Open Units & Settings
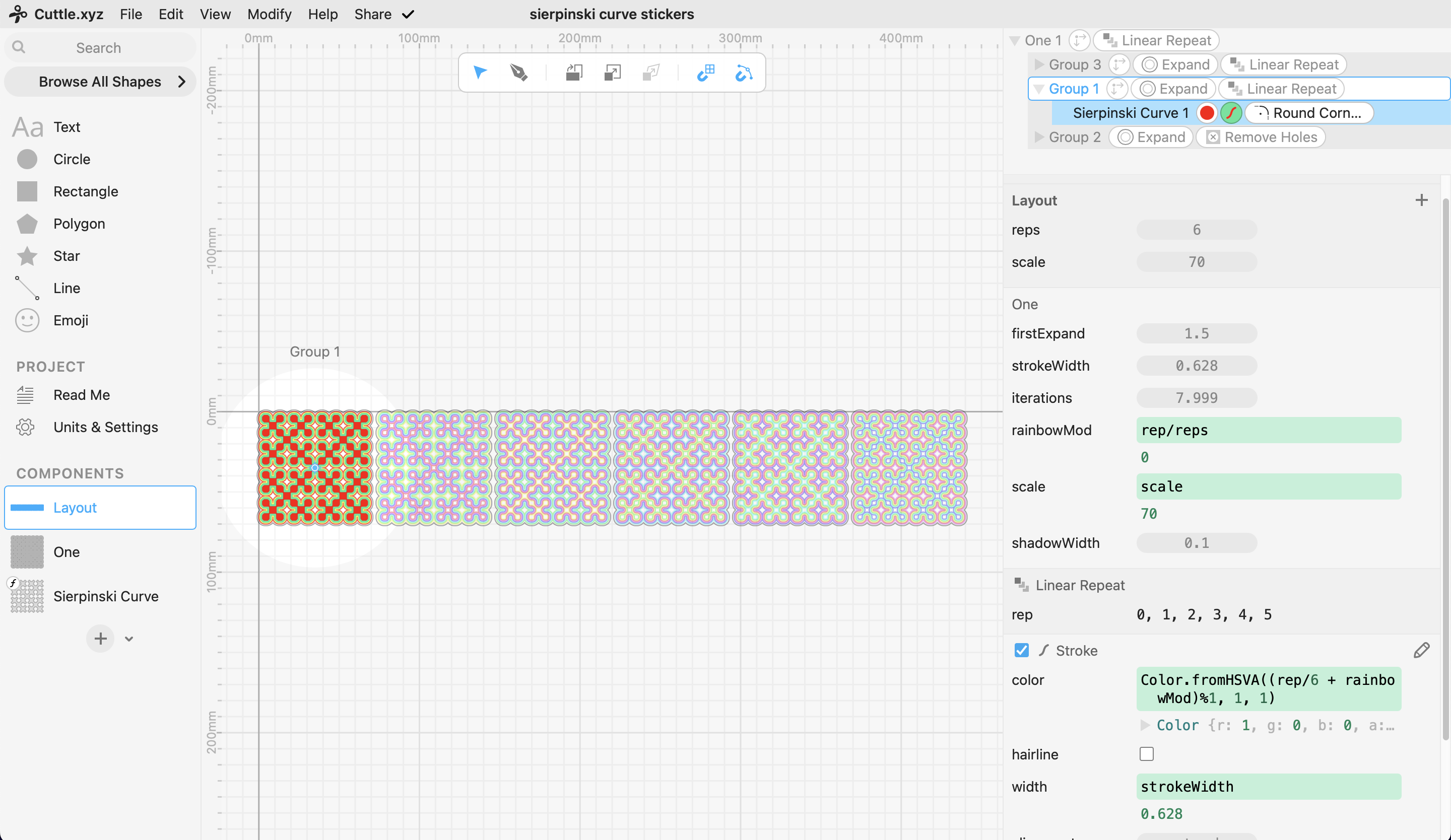This screenshot has width=1451, height=840. [105, 427]
